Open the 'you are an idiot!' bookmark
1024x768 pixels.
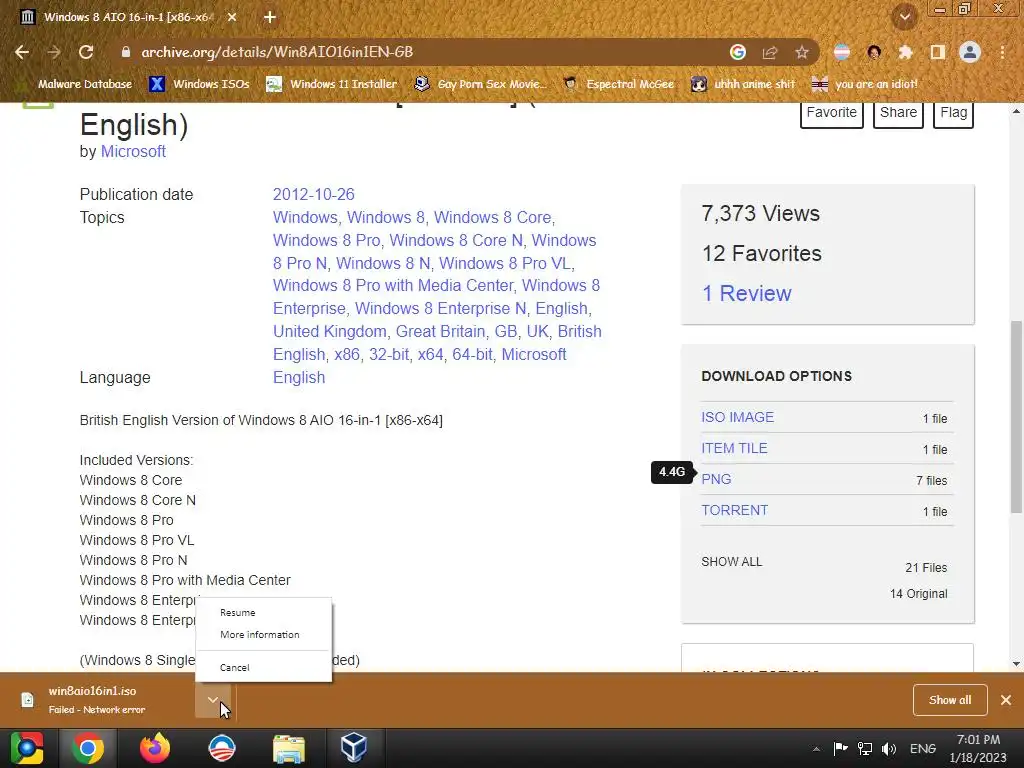(864, 84)
